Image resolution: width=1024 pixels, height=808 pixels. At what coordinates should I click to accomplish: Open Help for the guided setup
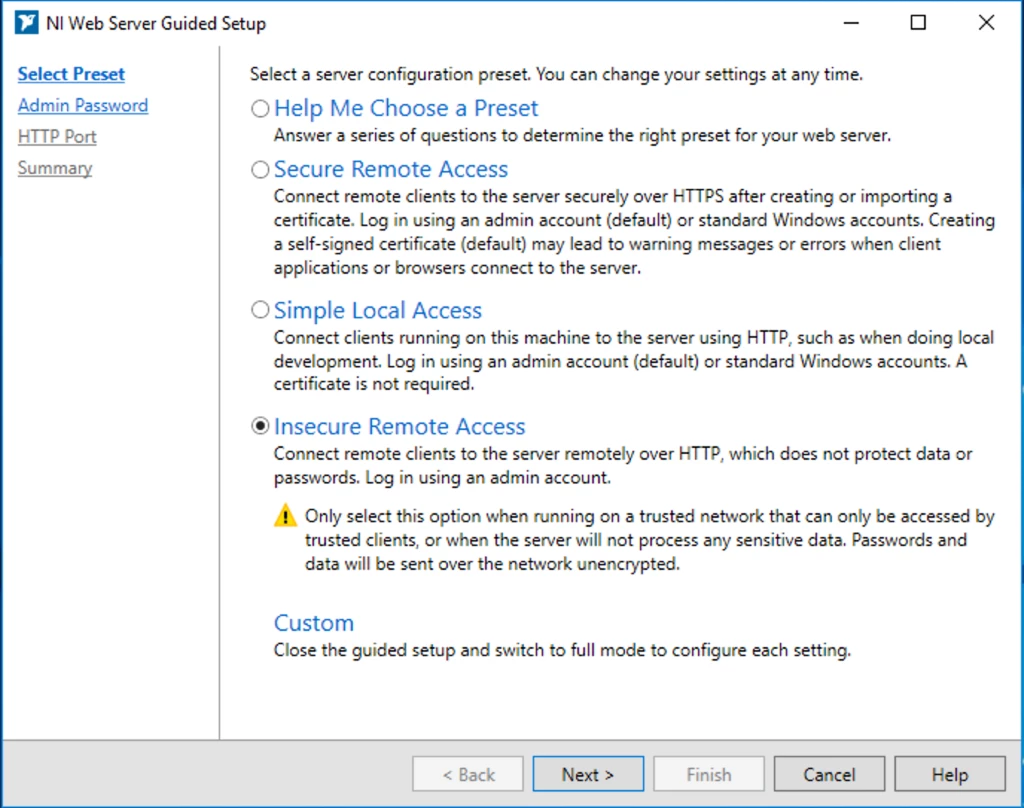950,774
